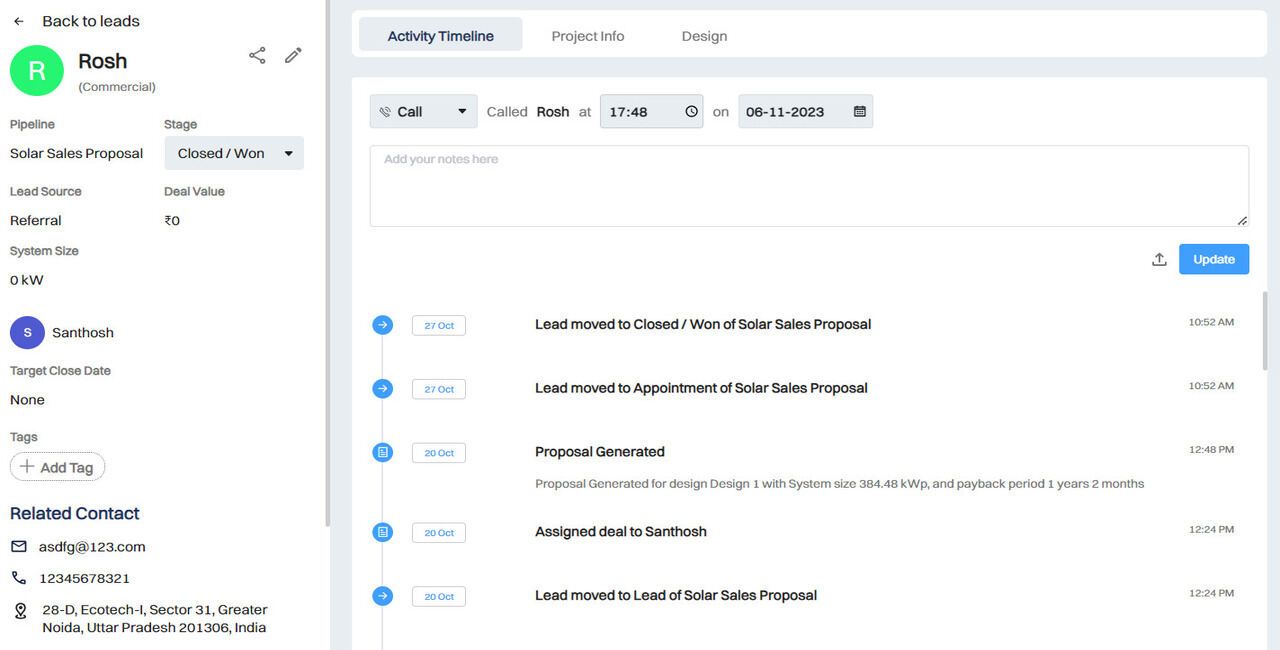The image size is (1280, 650).
Task: Click the 0 kW system size value
Action: coord(27,280)
